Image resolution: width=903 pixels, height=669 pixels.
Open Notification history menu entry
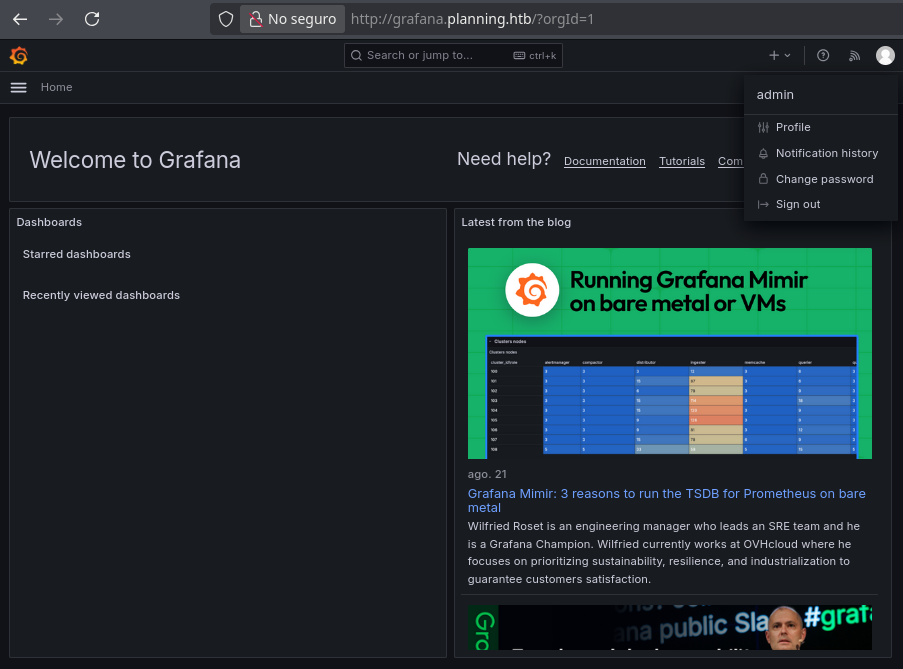pos(821,153)
